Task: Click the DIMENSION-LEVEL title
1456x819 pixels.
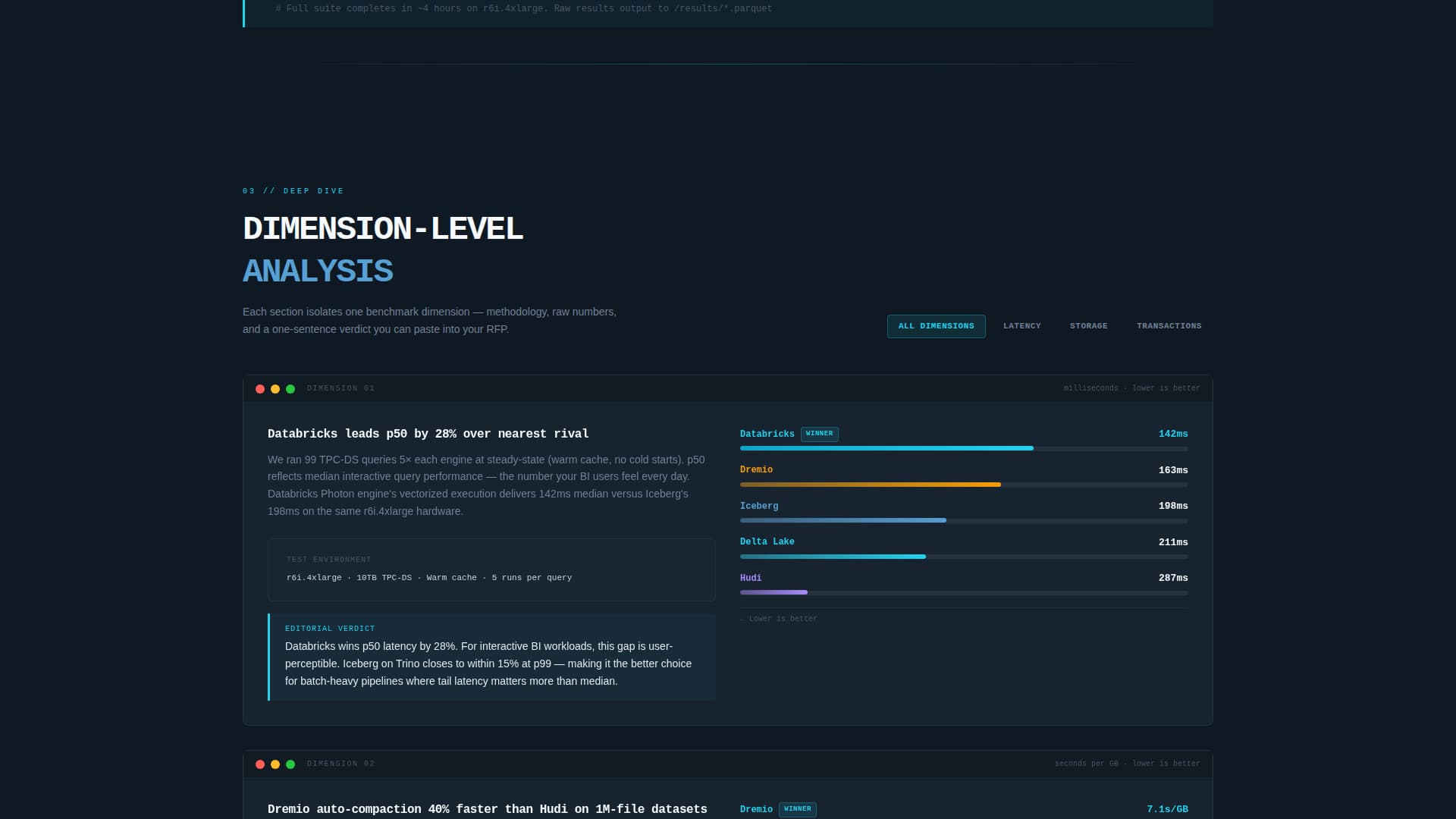Action: 383,229
